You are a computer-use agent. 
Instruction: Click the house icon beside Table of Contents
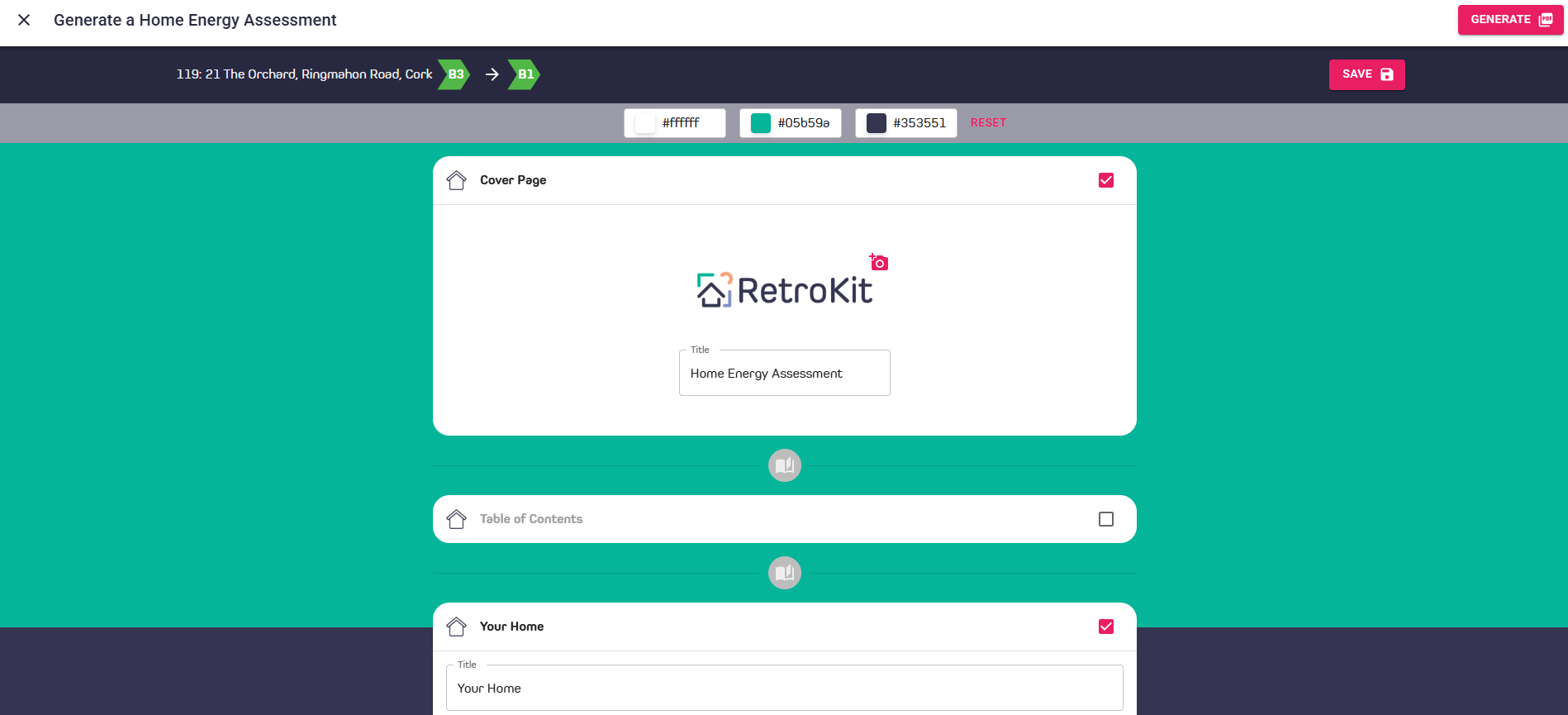tap(456, 519)
